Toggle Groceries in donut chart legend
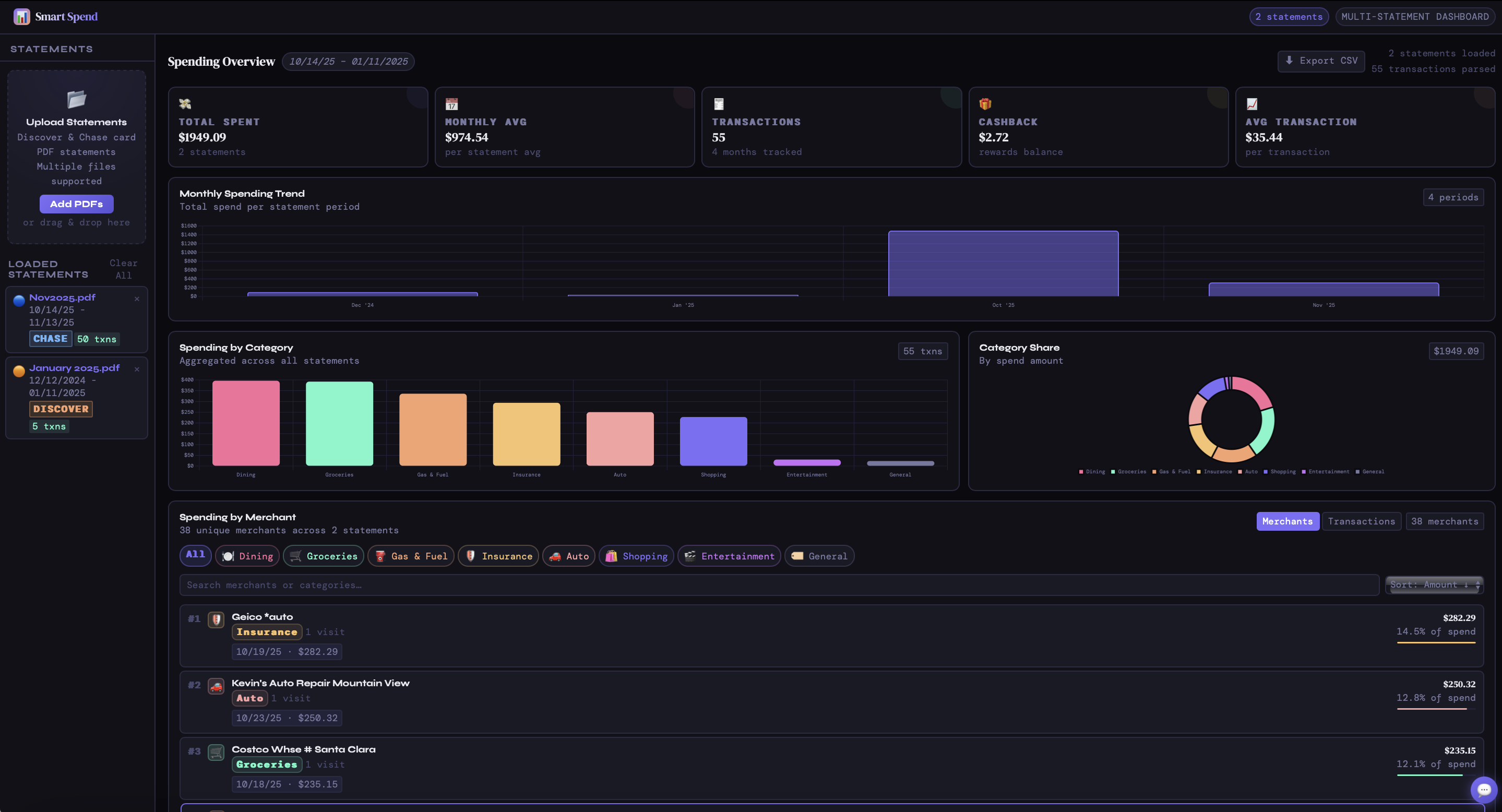 point(1129,472)
